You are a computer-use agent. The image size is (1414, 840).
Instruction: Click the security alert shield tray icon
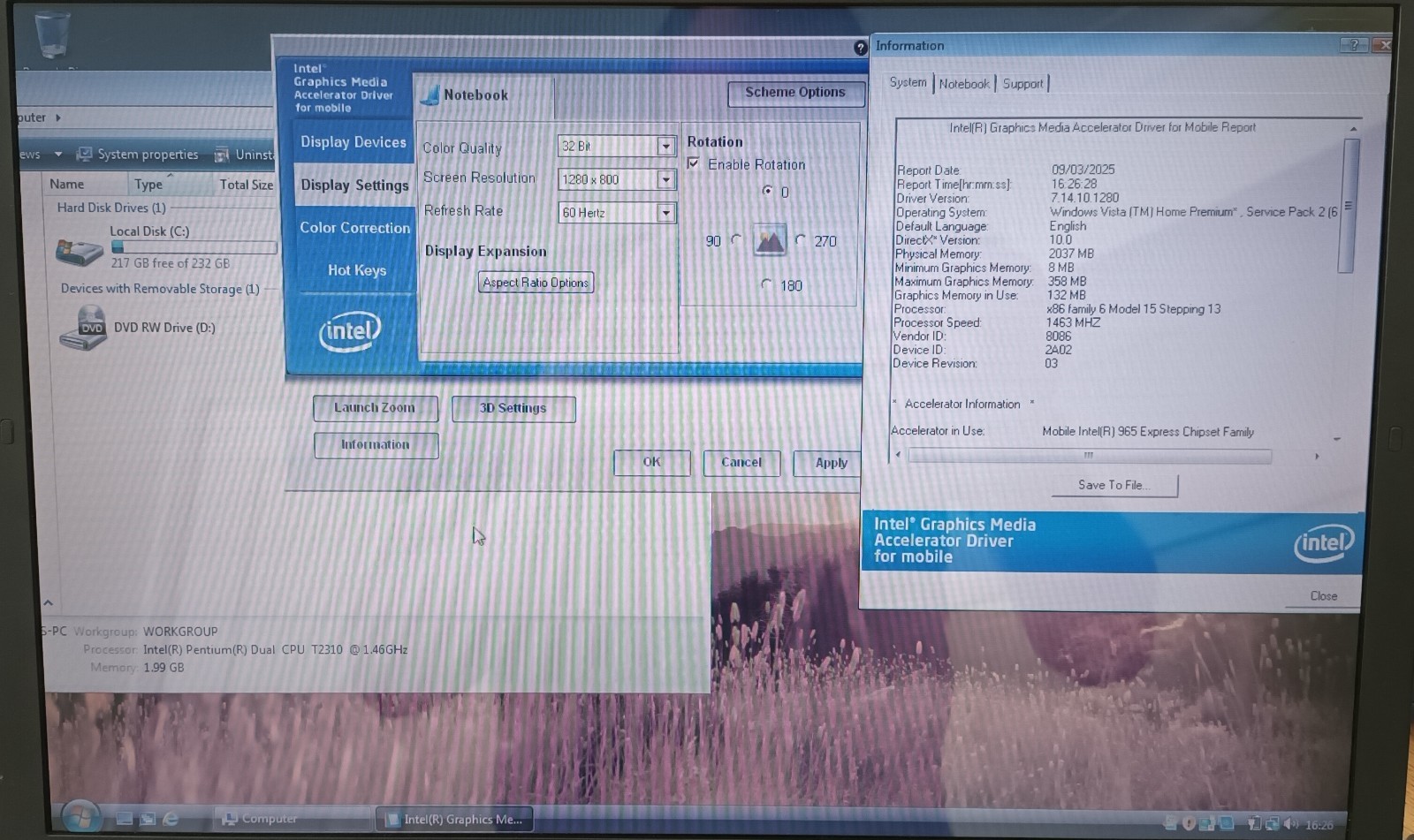(1189, 823)
